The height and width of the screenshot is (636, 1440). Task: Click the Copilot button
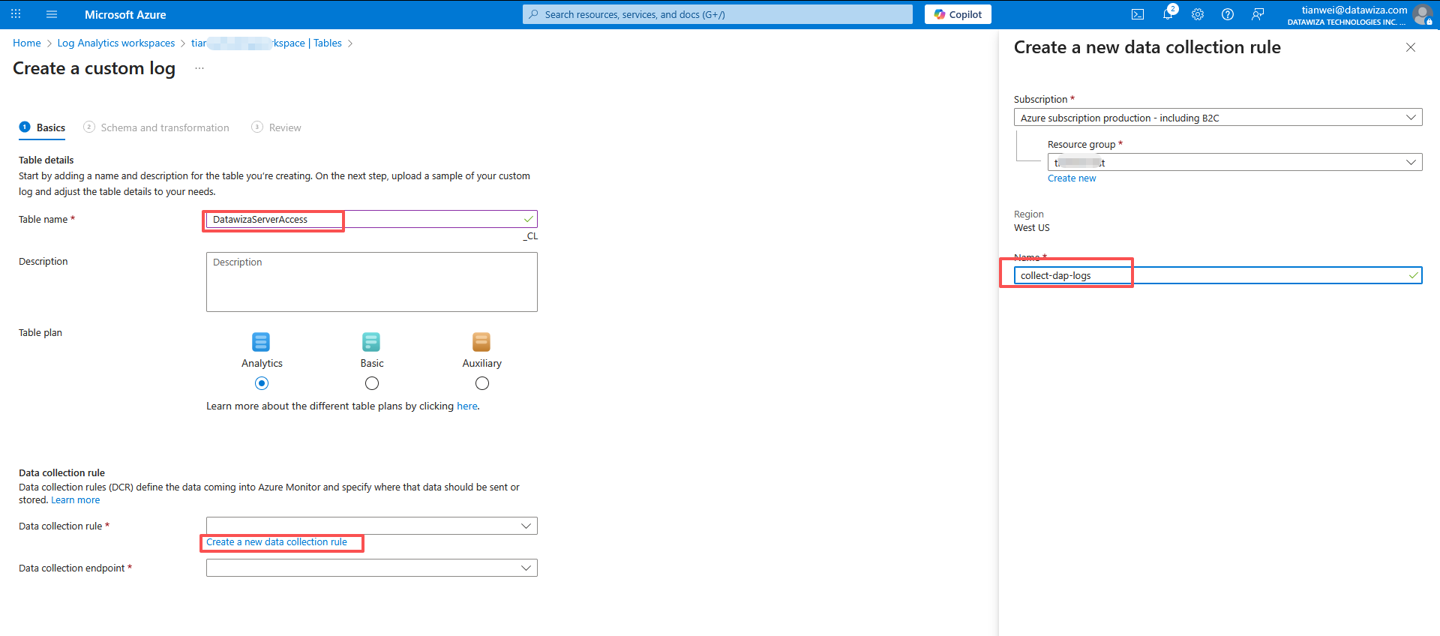(x=958, y=14)
